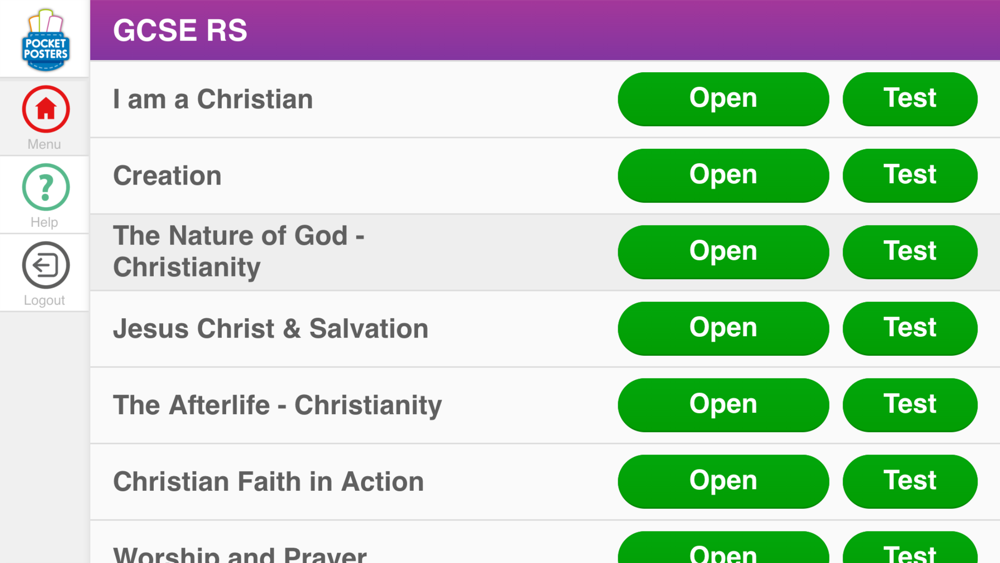Take the Creation test

tap(910, 175)
